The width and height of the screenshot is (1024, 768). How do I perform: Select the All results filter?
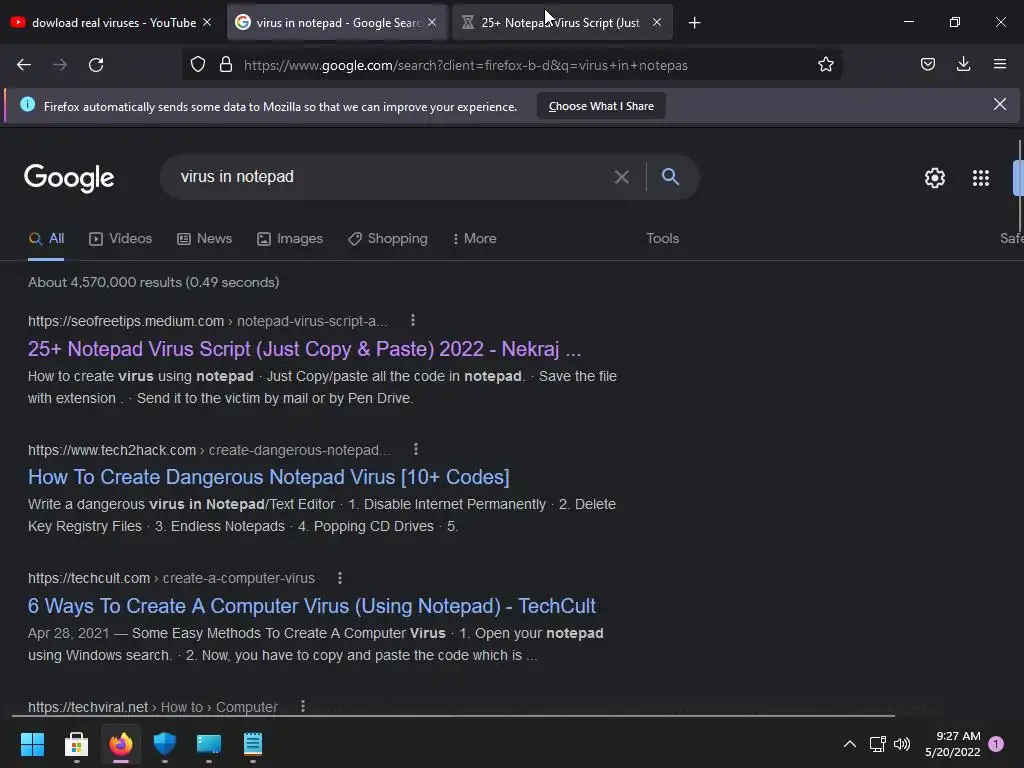[46, 238]
